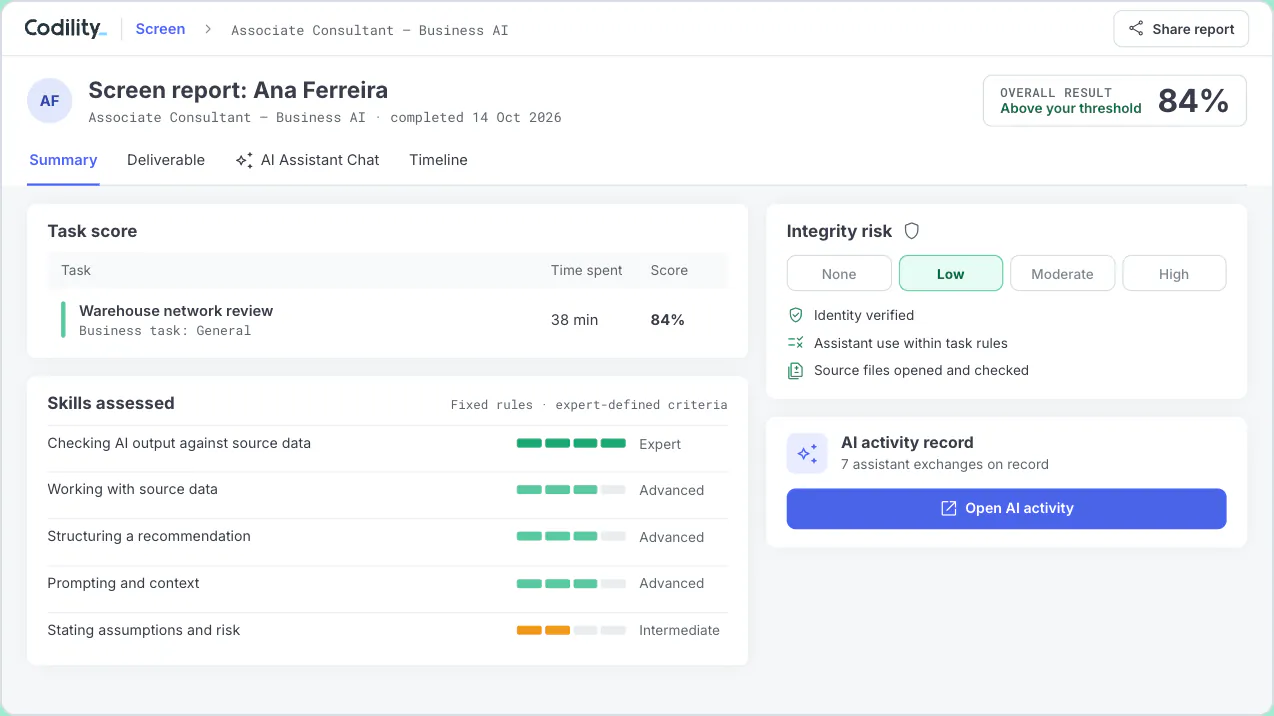Click the Prompting and context level bar
Viewport: 1274px width, 716px height.
pos(571,583)
